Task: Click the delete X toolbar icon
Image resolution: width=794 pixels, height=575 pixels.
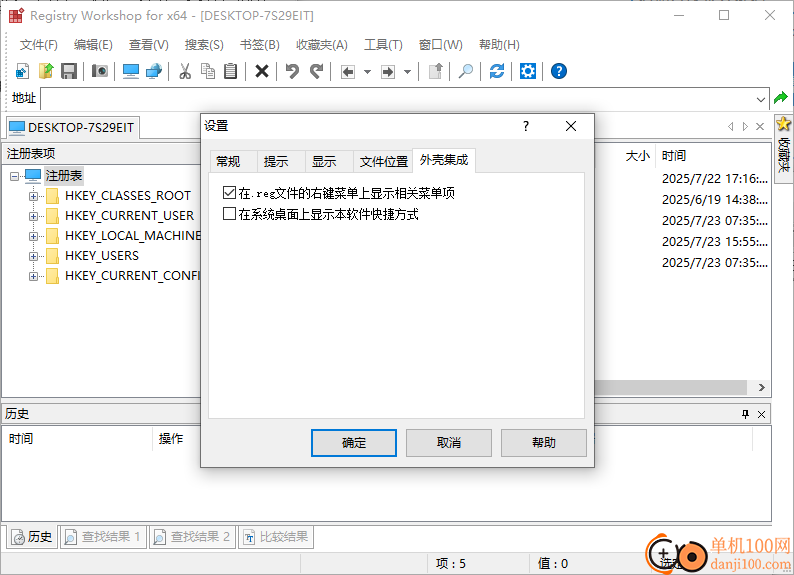Action: click(x=262, y=71)
